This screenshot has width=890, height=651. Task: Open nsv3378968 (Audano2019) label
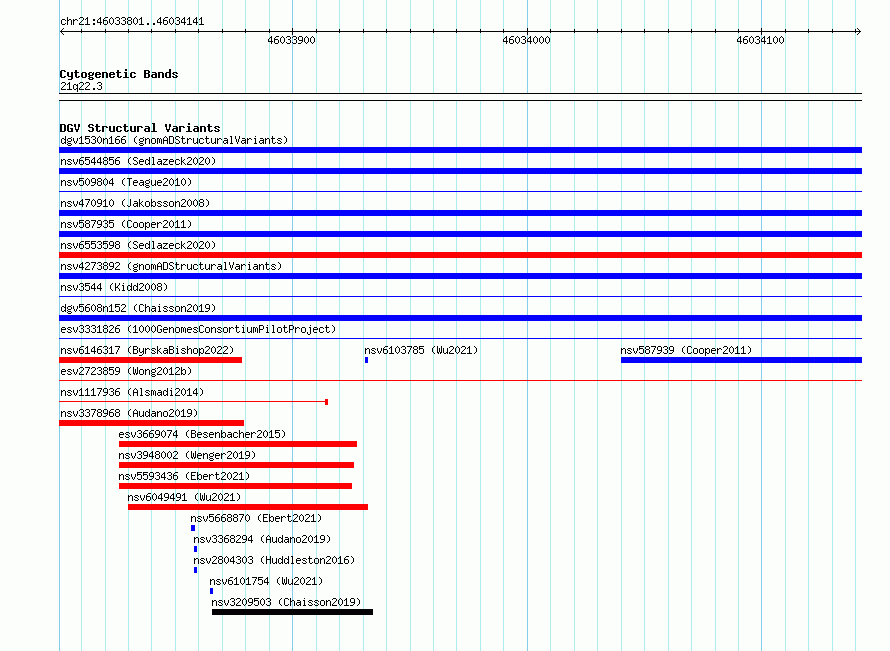pos(129,413)
